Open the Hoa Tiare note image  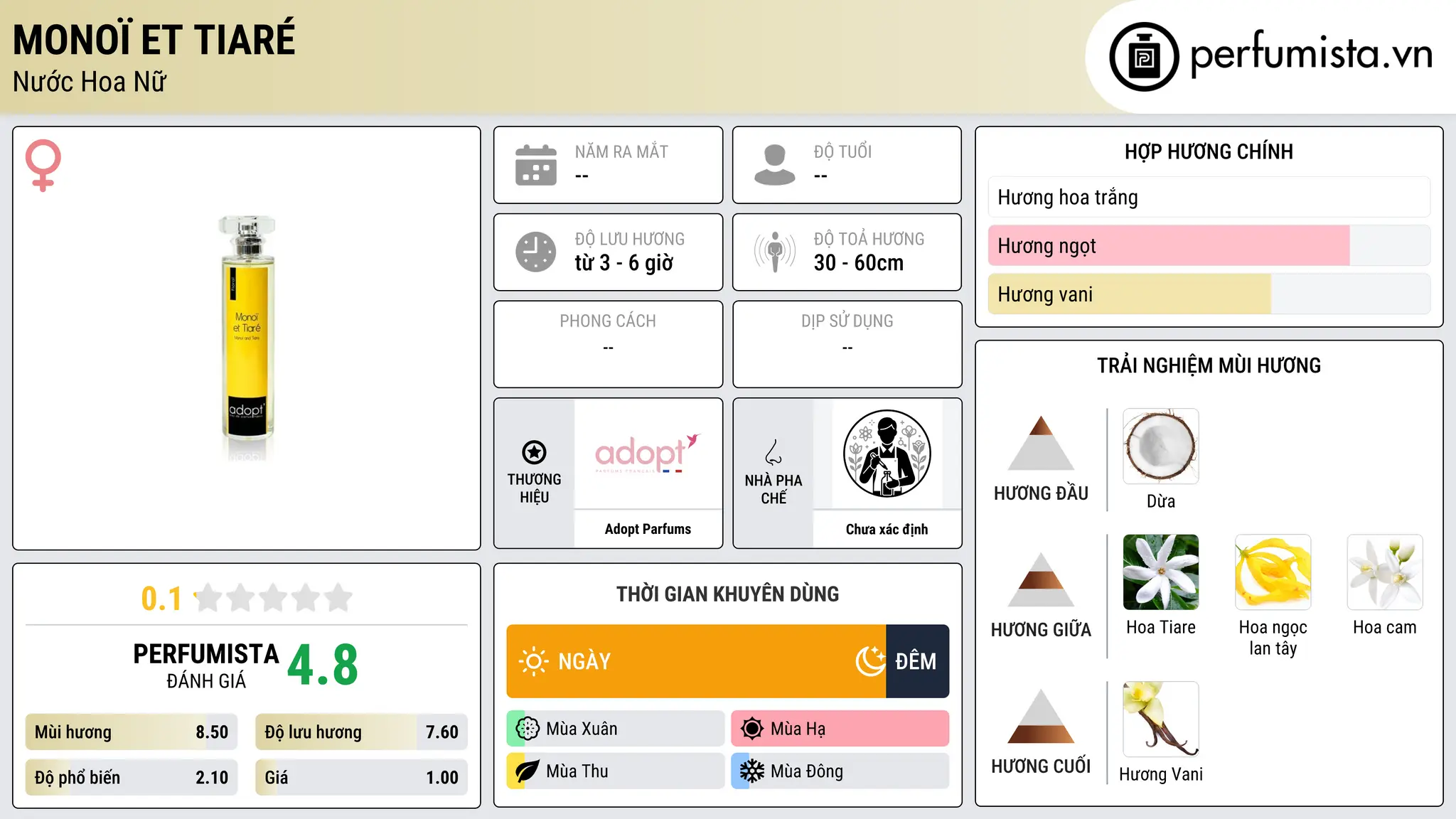point(1161,572)
